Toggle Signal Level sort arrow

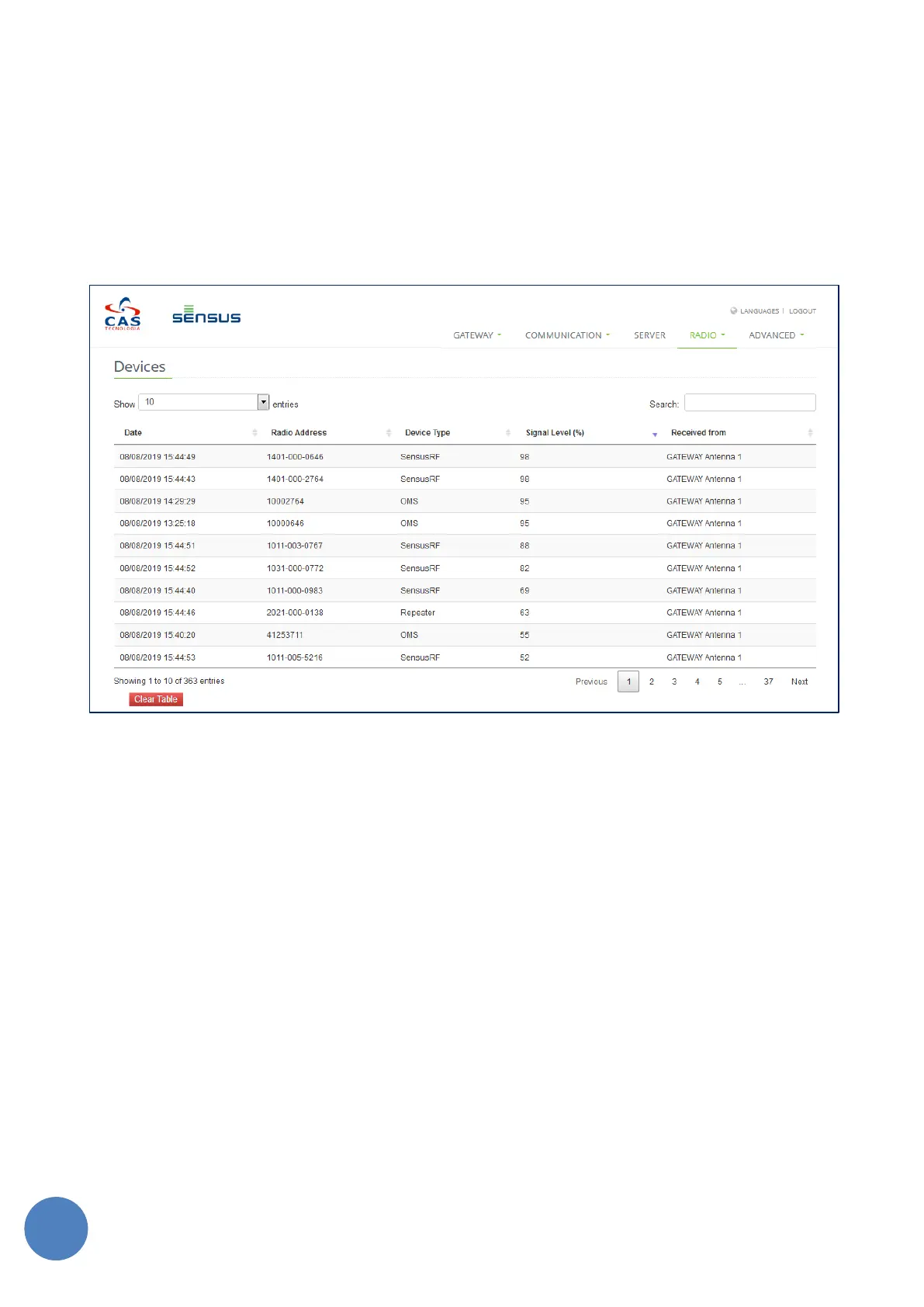coord(655,434)
